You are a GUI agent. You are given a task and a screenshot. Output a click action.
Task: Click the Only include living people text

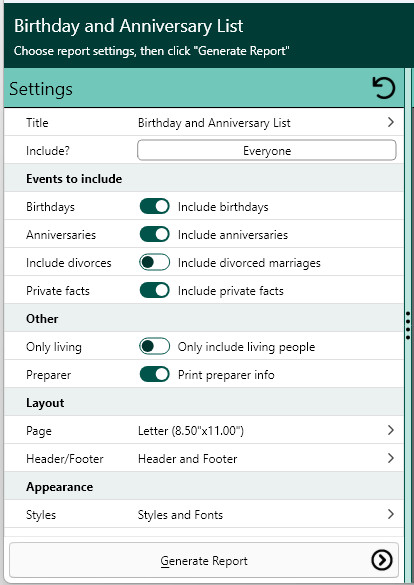[x=246, y=347]
